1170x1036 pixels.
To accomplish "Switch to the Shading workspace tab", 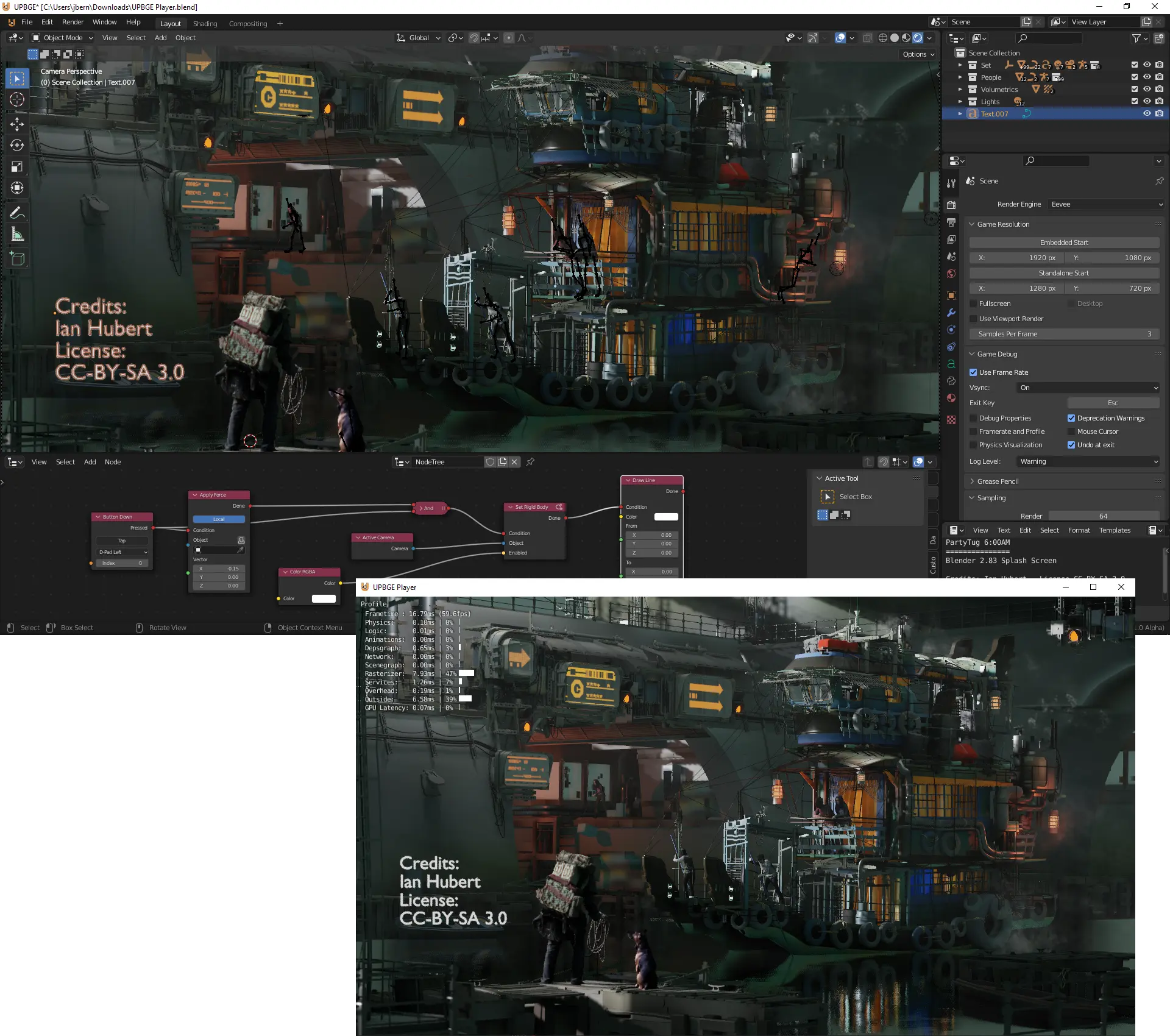I will [205, 24].
